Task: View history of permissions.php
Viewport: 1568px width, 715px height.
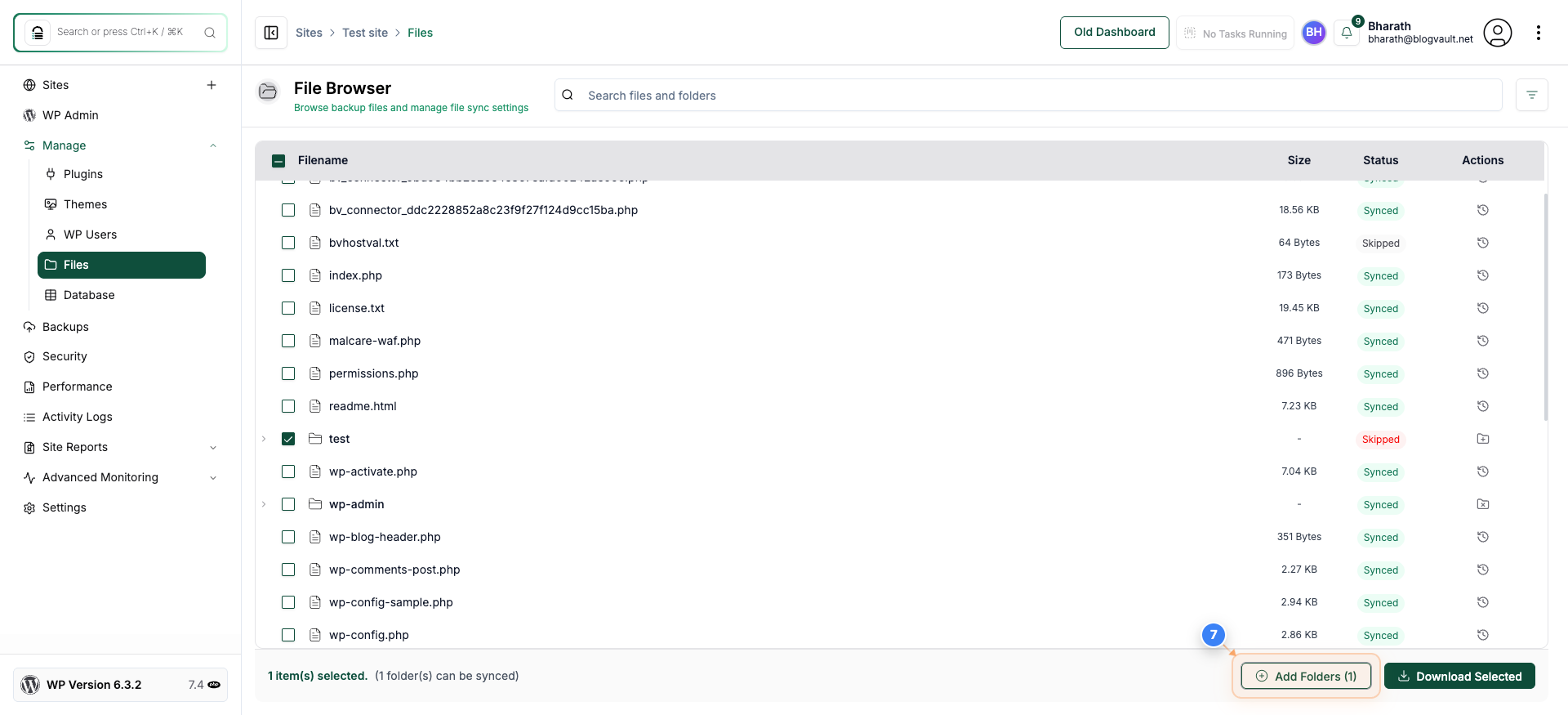Action: (1483, 373)
